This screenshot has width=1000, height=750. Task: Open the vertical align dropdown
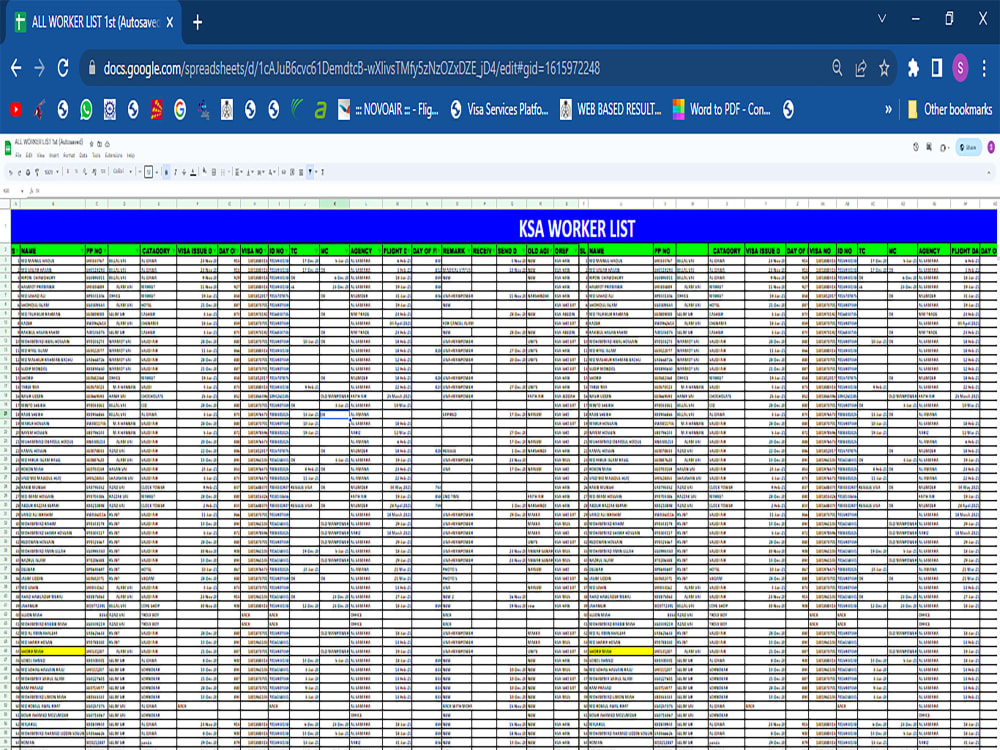point(249,172)
